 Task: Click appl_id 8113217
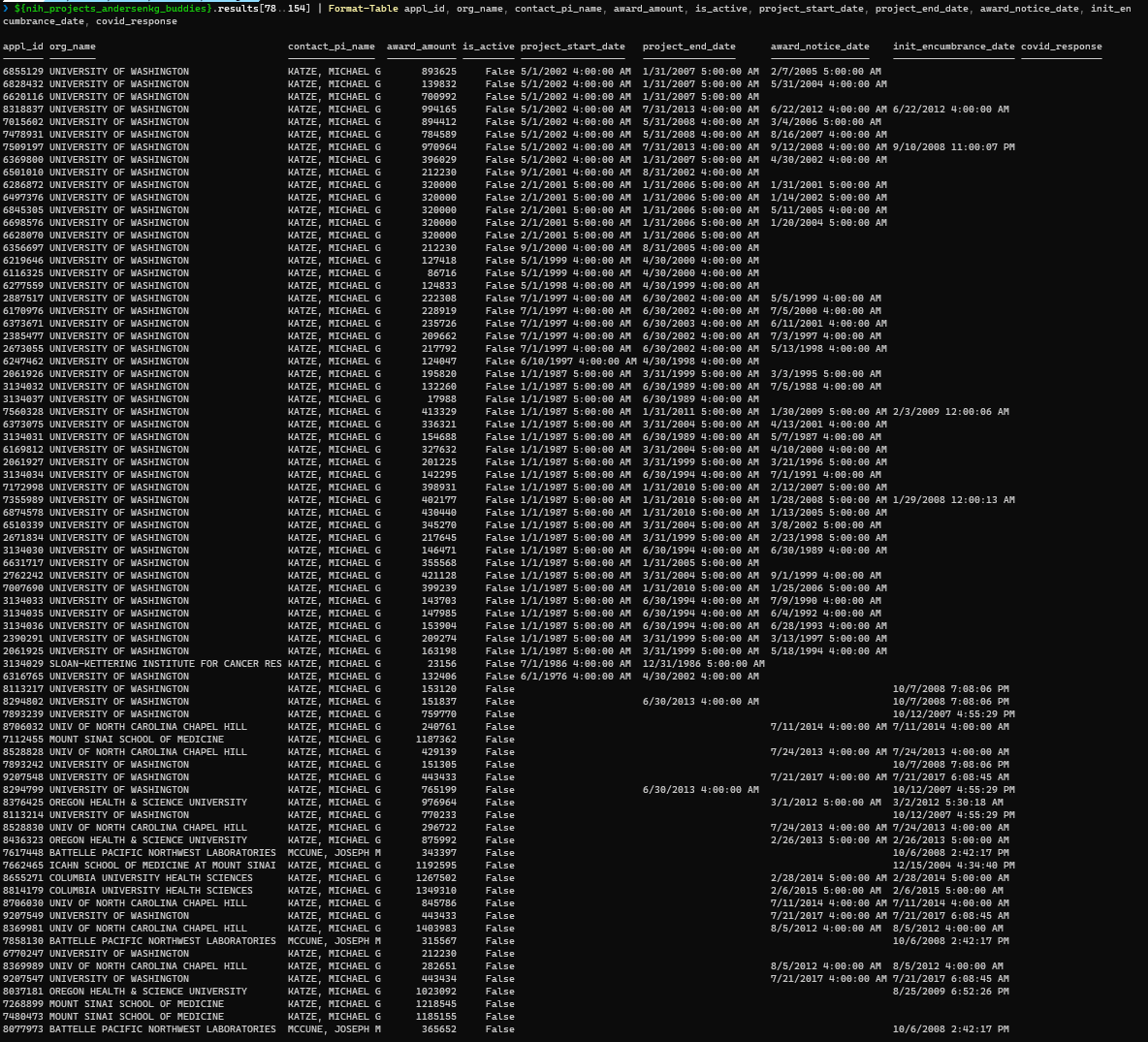tap(22, 689)
